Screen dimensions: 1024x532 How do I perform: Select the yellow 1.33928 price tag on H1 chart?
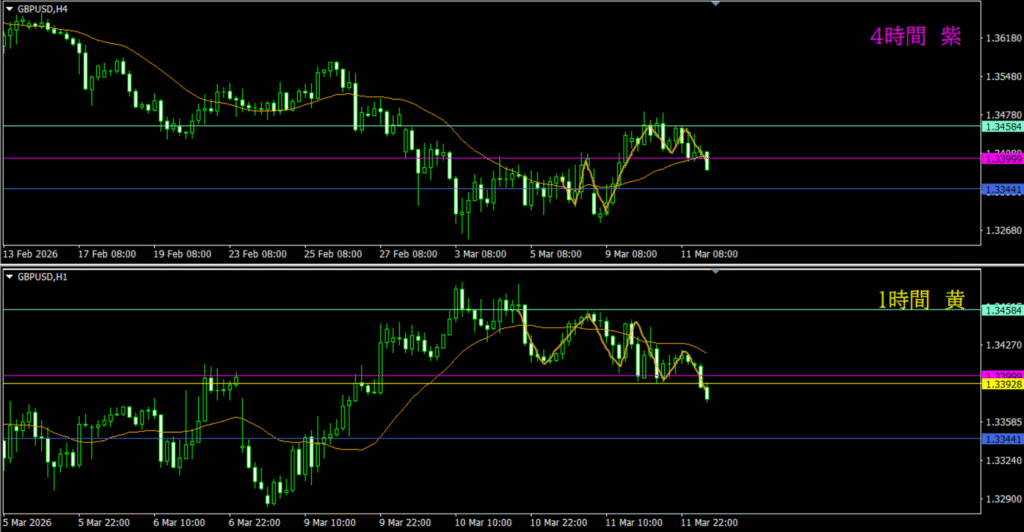click(x=1002, y=384)
